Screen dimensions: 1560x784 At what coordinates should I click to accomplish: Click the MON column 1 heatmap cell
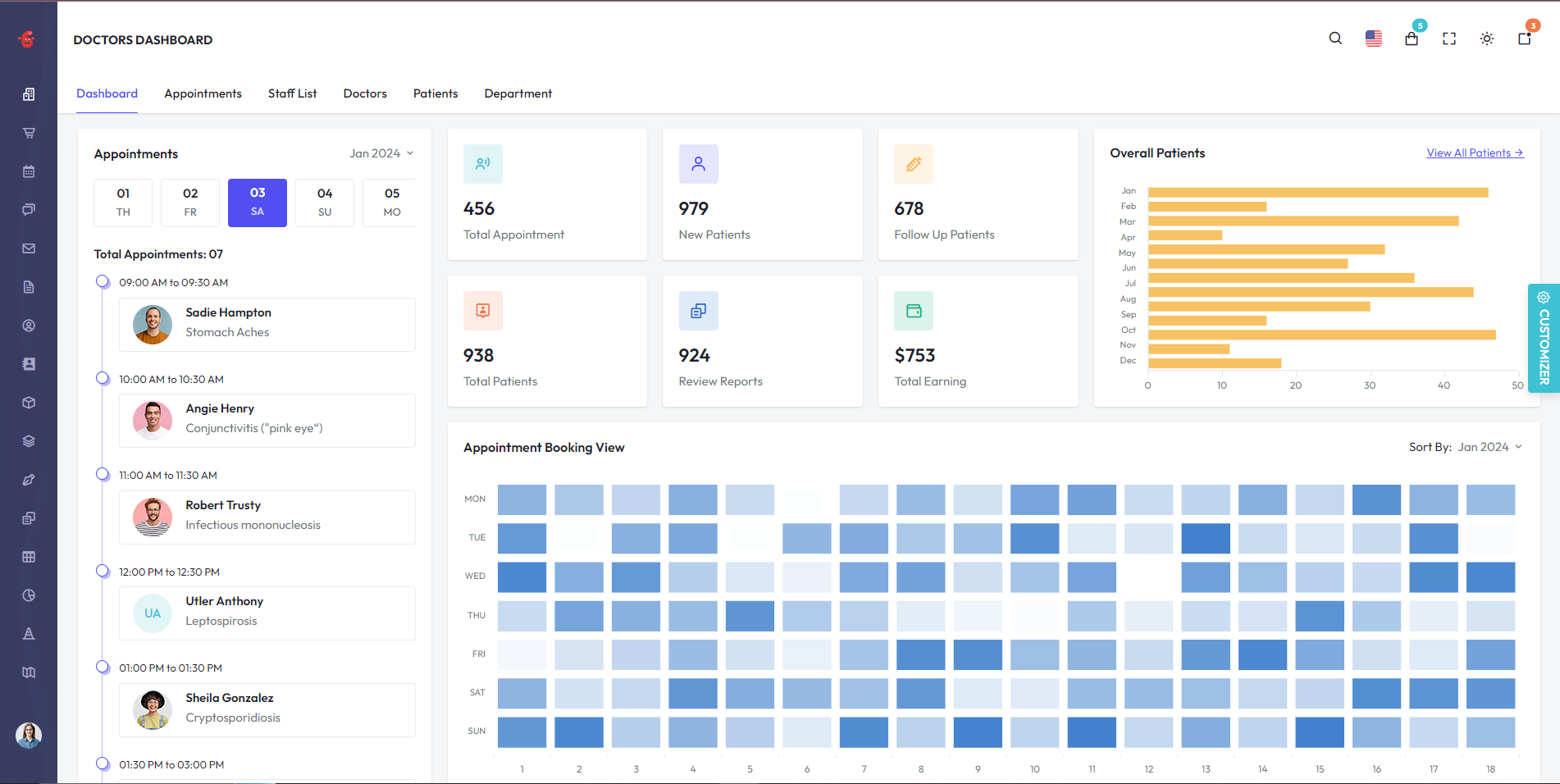pos(522,499)
